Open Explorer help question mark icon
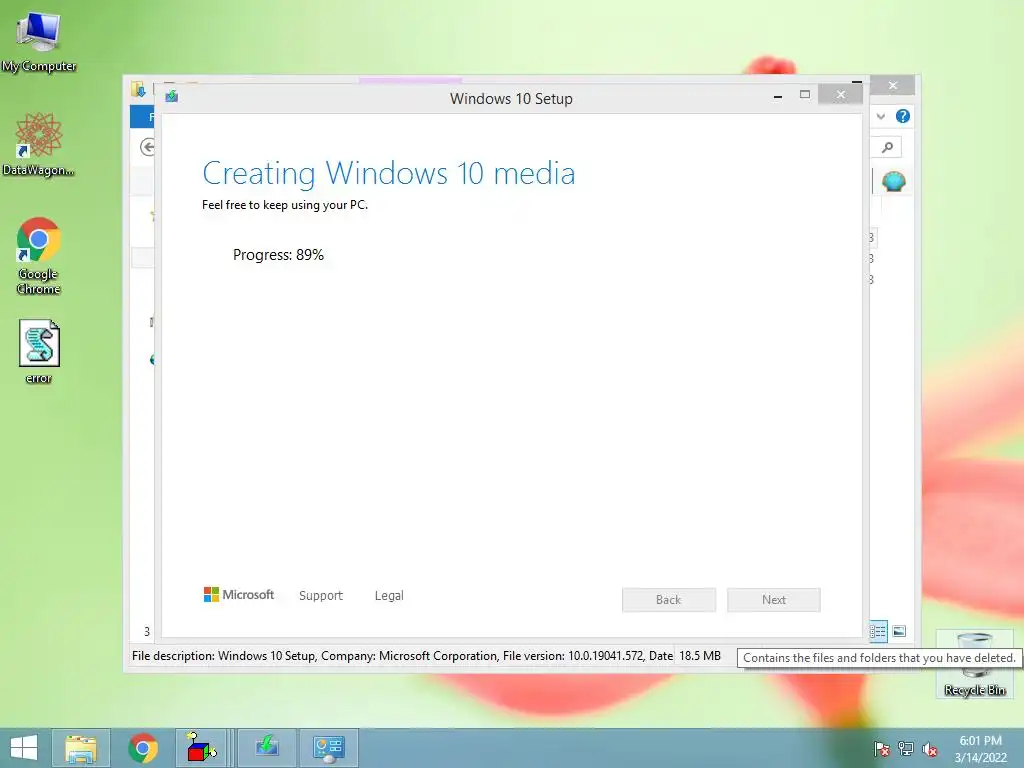 click(x=903, y=116)
